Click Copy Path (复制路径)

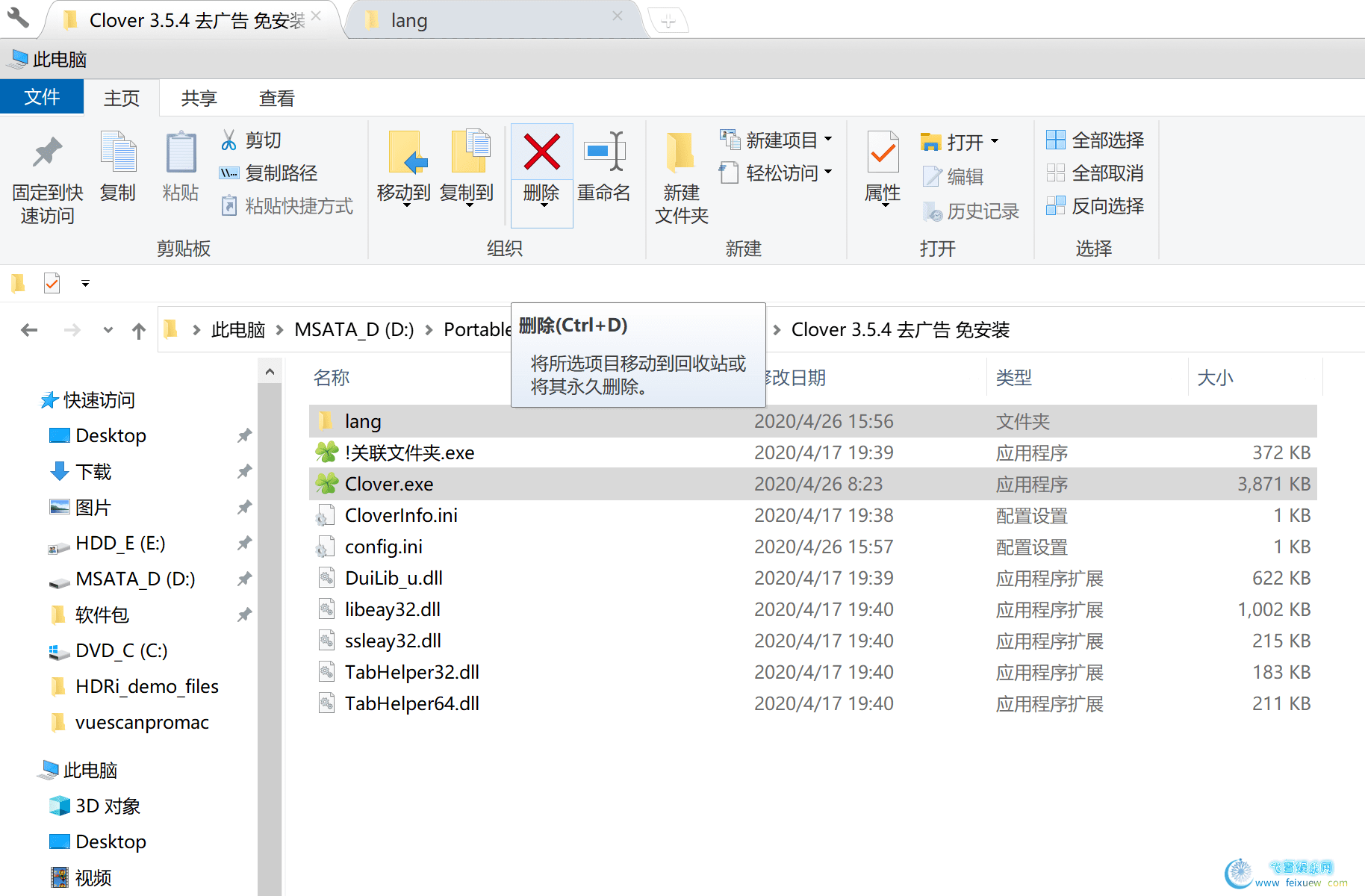click(268, 172)
